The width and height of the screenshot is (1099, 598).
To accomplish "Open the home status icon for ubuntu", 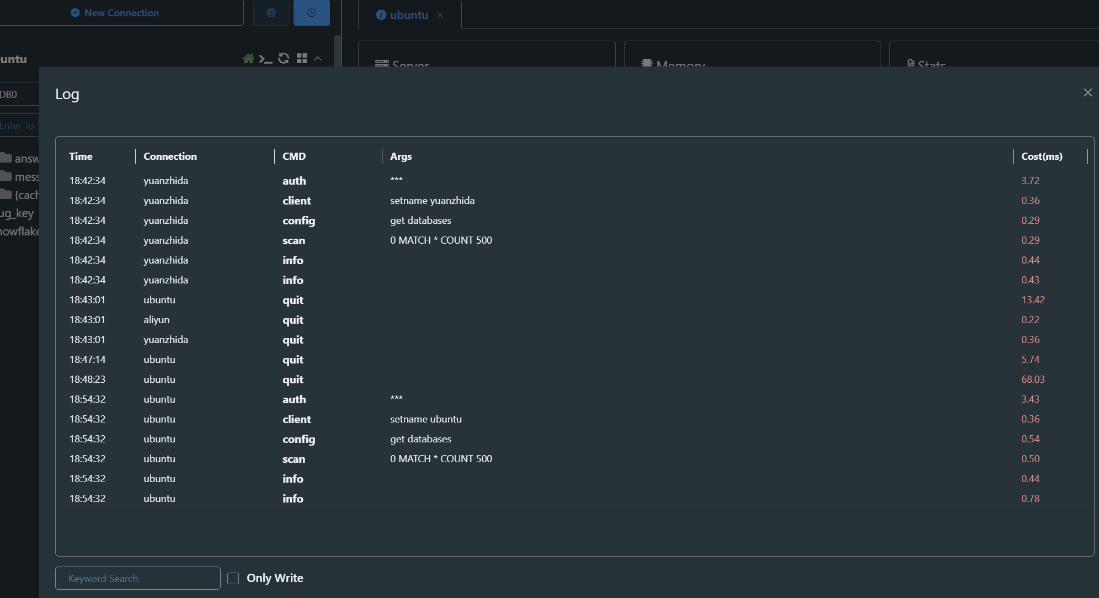I will 248,59.
